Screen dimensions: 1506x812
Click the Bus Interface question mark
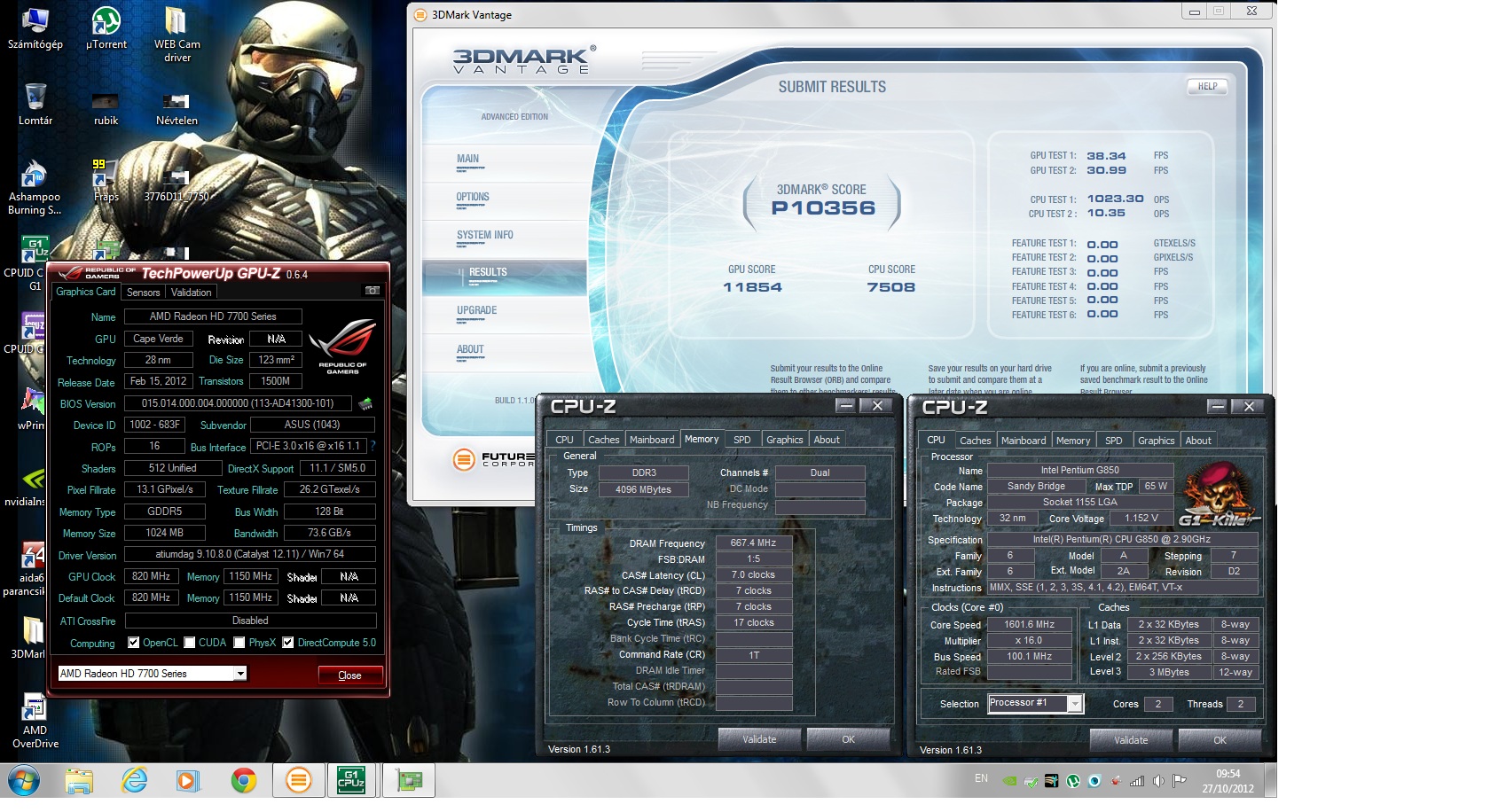click(373, 446)
